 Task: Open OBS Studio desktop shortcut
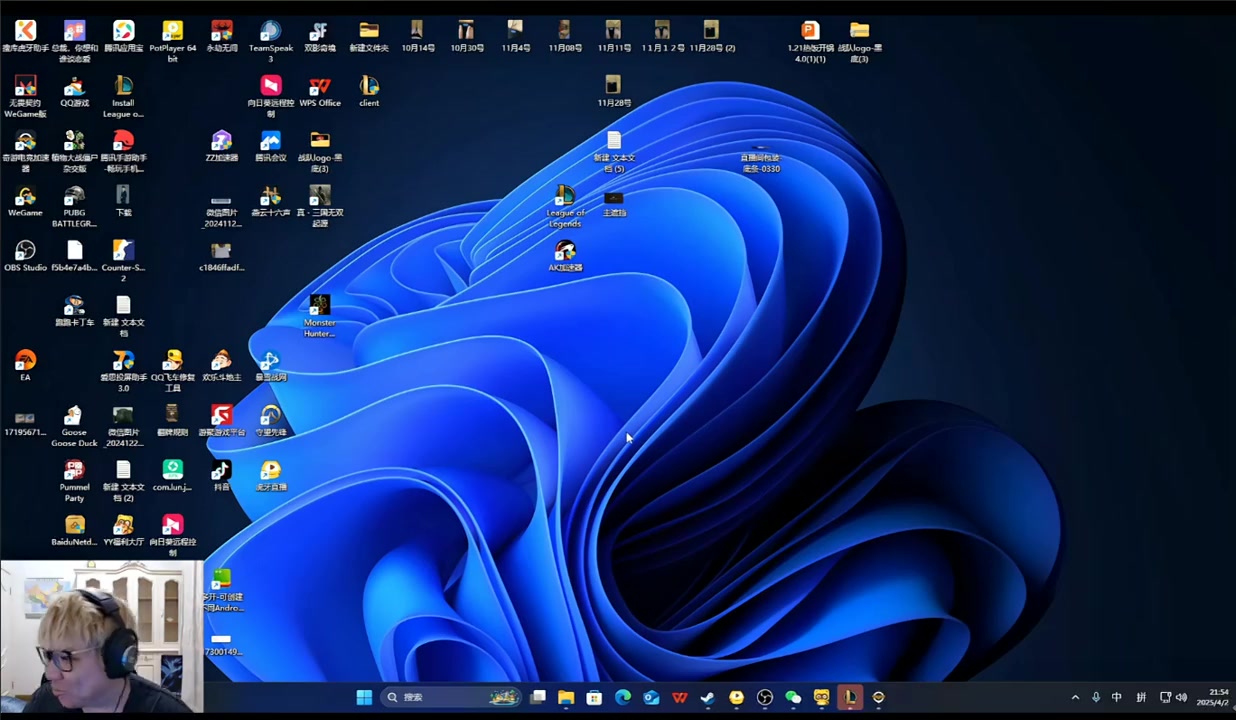(x=25, y=251)
